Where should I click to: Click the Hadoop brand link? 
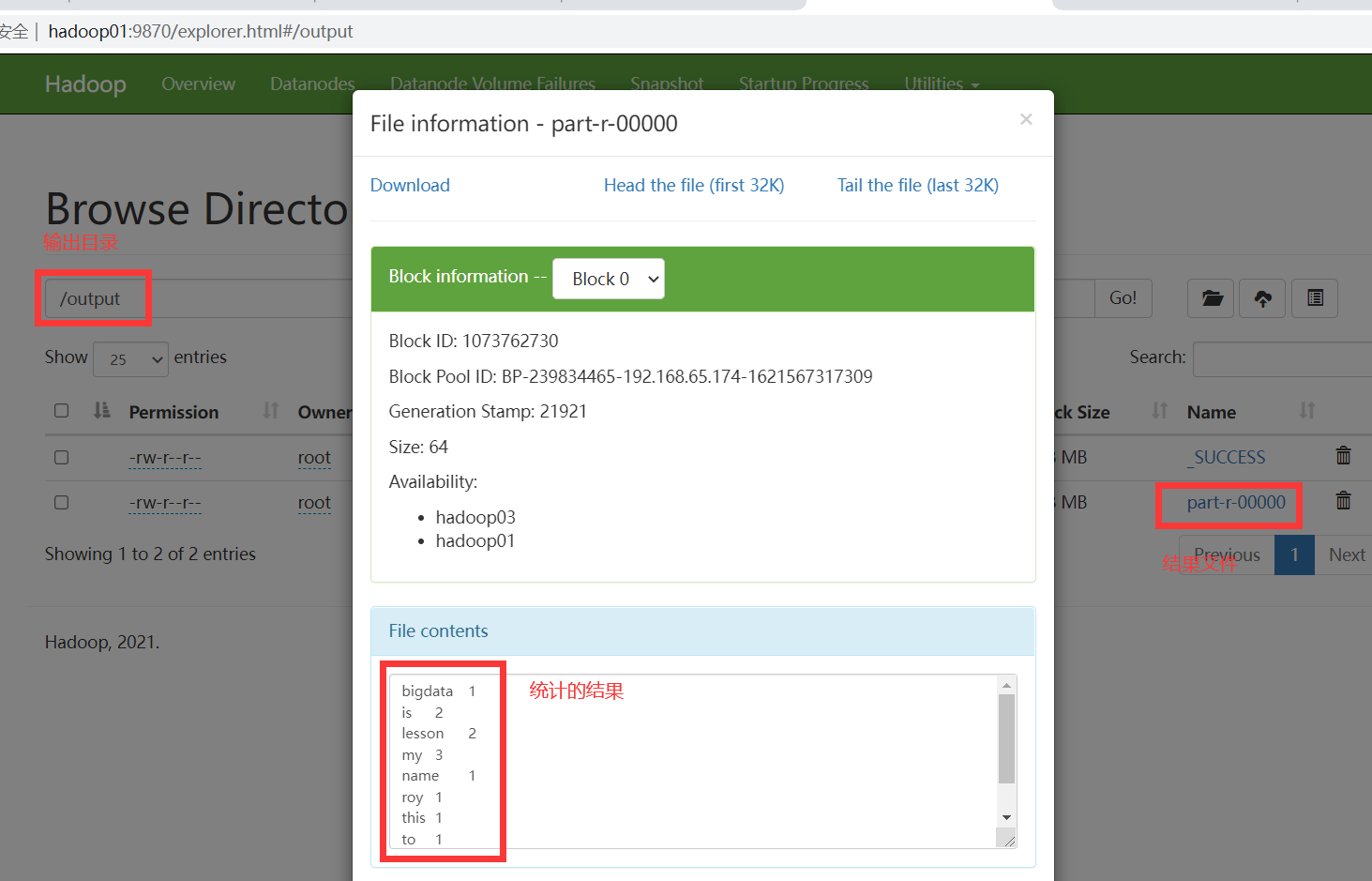click(x=85, y=84)
